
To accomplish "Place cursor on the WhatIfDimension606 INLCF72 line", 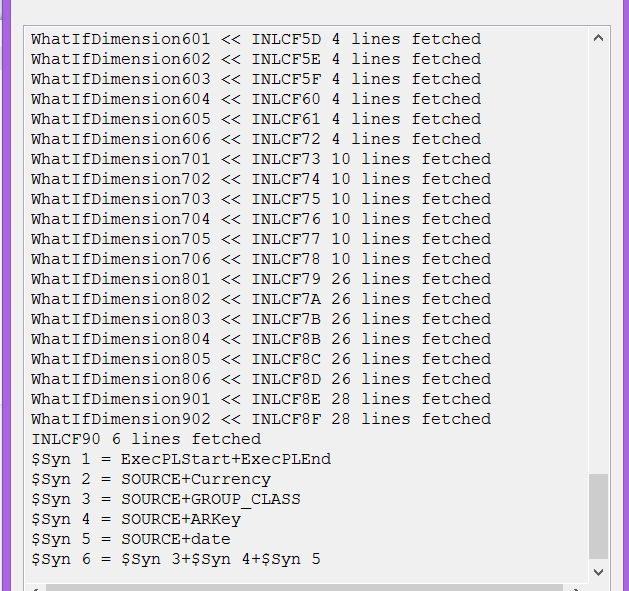I will click(x=255, y=139).
